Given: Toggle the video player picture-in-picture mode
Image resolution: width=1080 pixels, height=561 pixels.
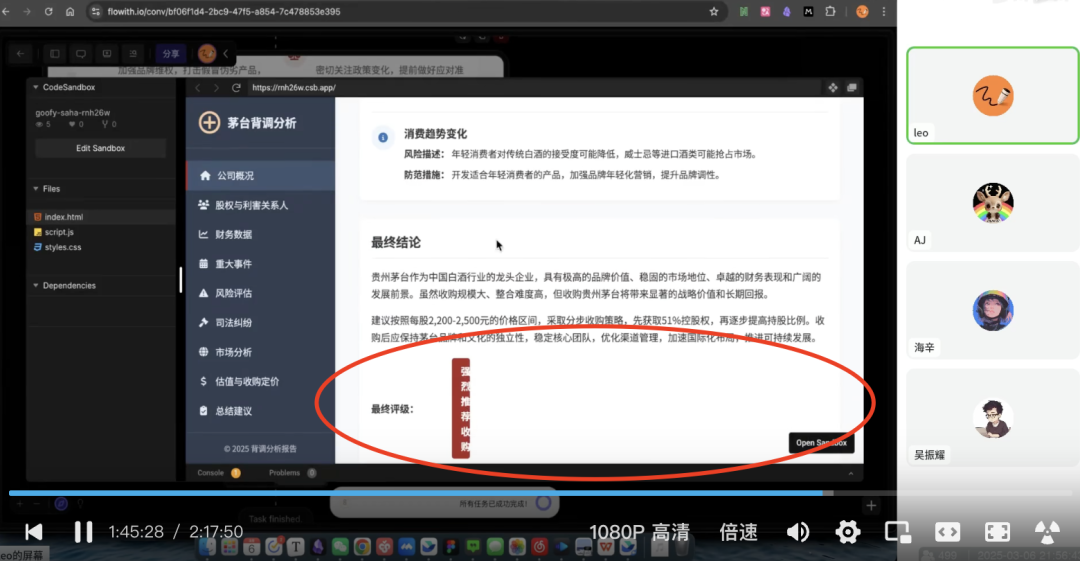Looking at the screenshot, I should click(898, 531).
